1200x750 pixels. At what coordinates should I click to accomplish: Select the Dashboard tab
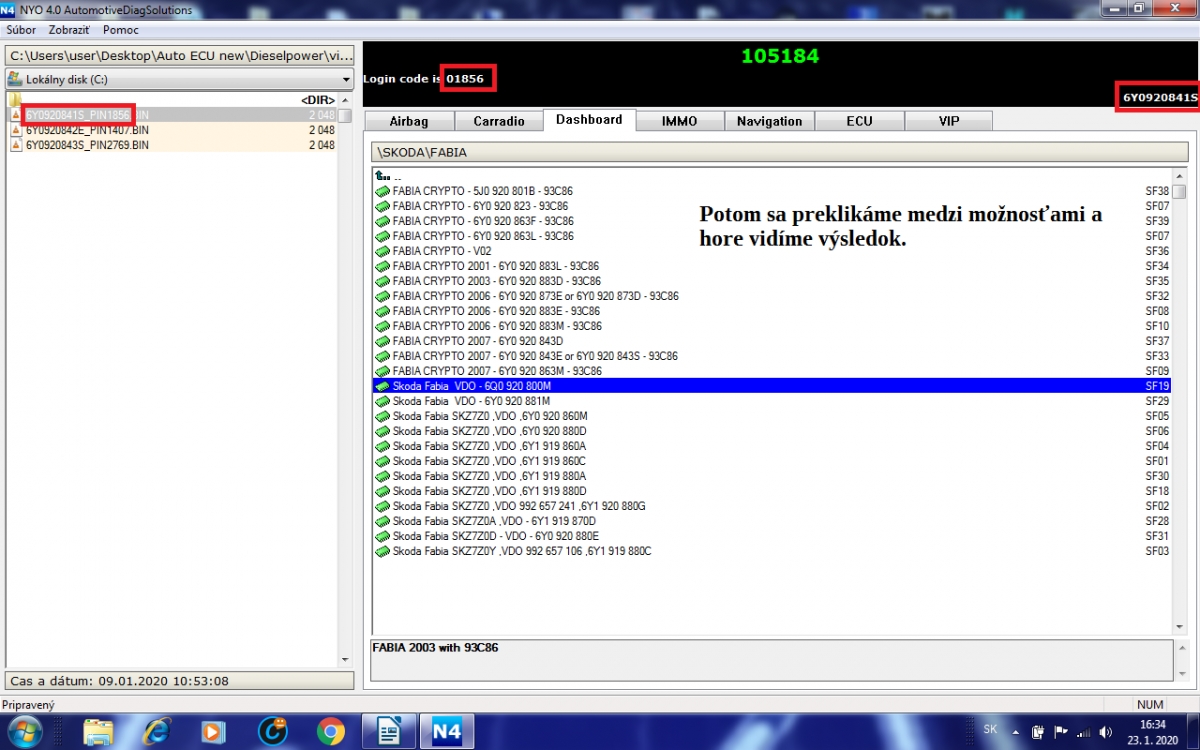click(x=589, y=120)
